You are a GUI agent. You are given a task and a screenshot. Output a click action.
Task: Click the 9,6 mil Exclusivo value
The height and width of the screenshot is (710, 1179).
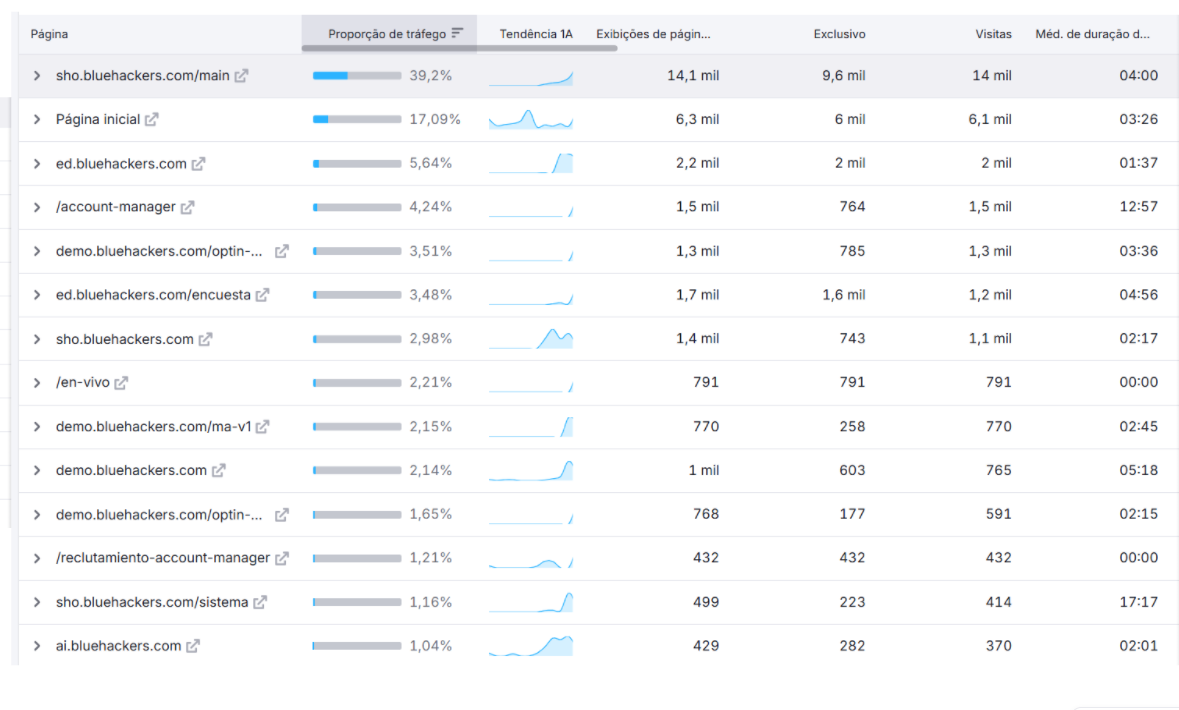click(844, 75)
